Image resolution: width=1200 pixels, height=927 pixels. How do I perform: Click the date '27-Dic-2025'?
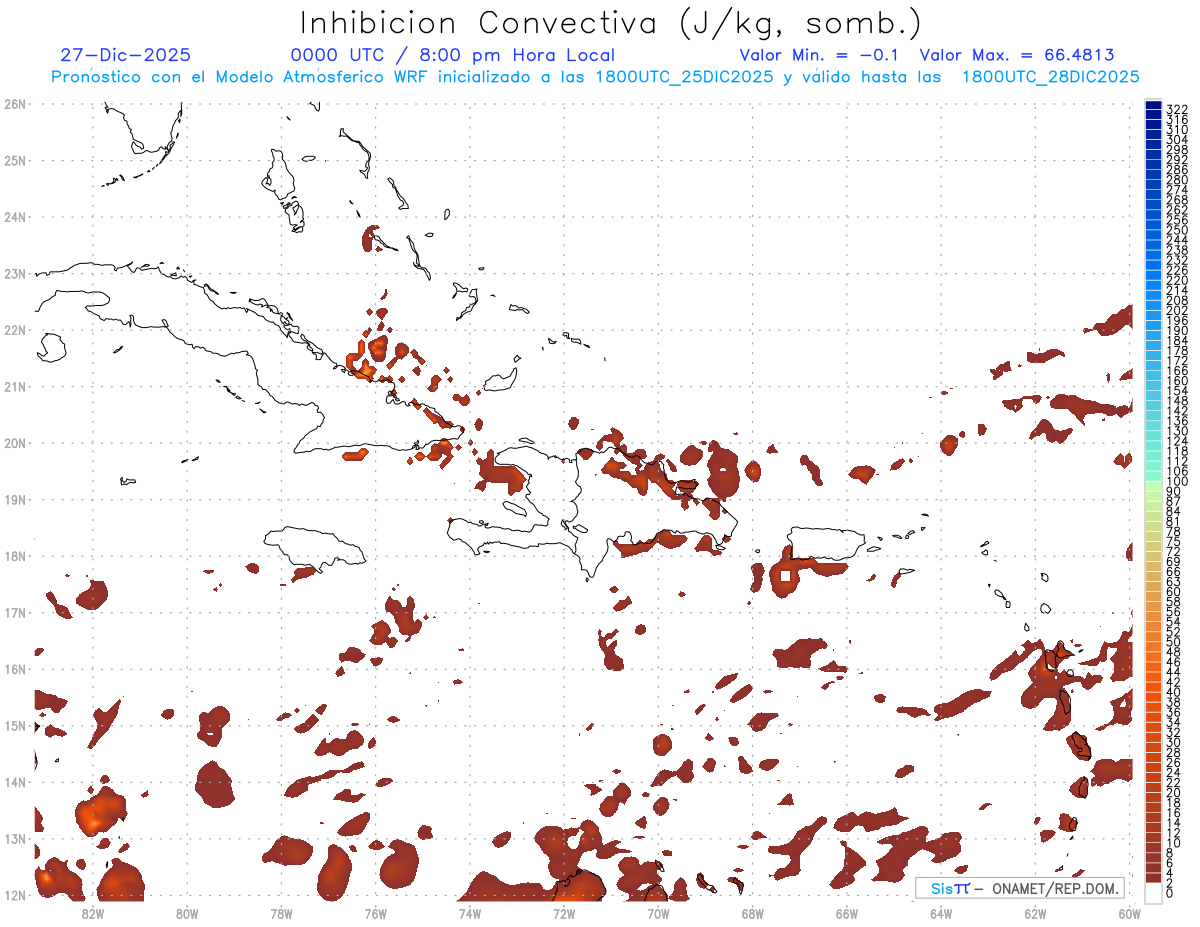[126, 55]
